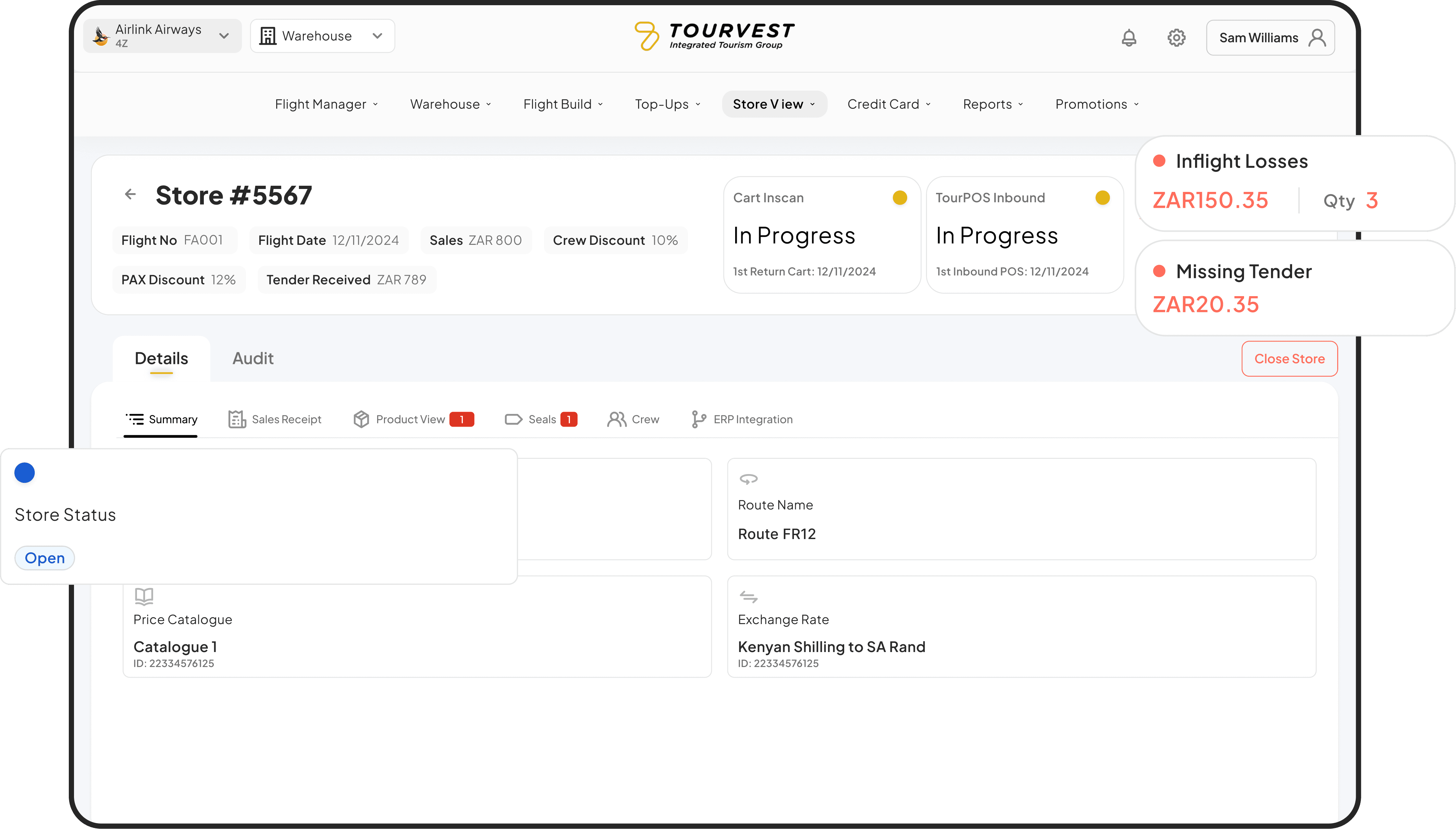1456x829 pixels.
Task: Click the ERP Integration icon
Action: [698, 419]
